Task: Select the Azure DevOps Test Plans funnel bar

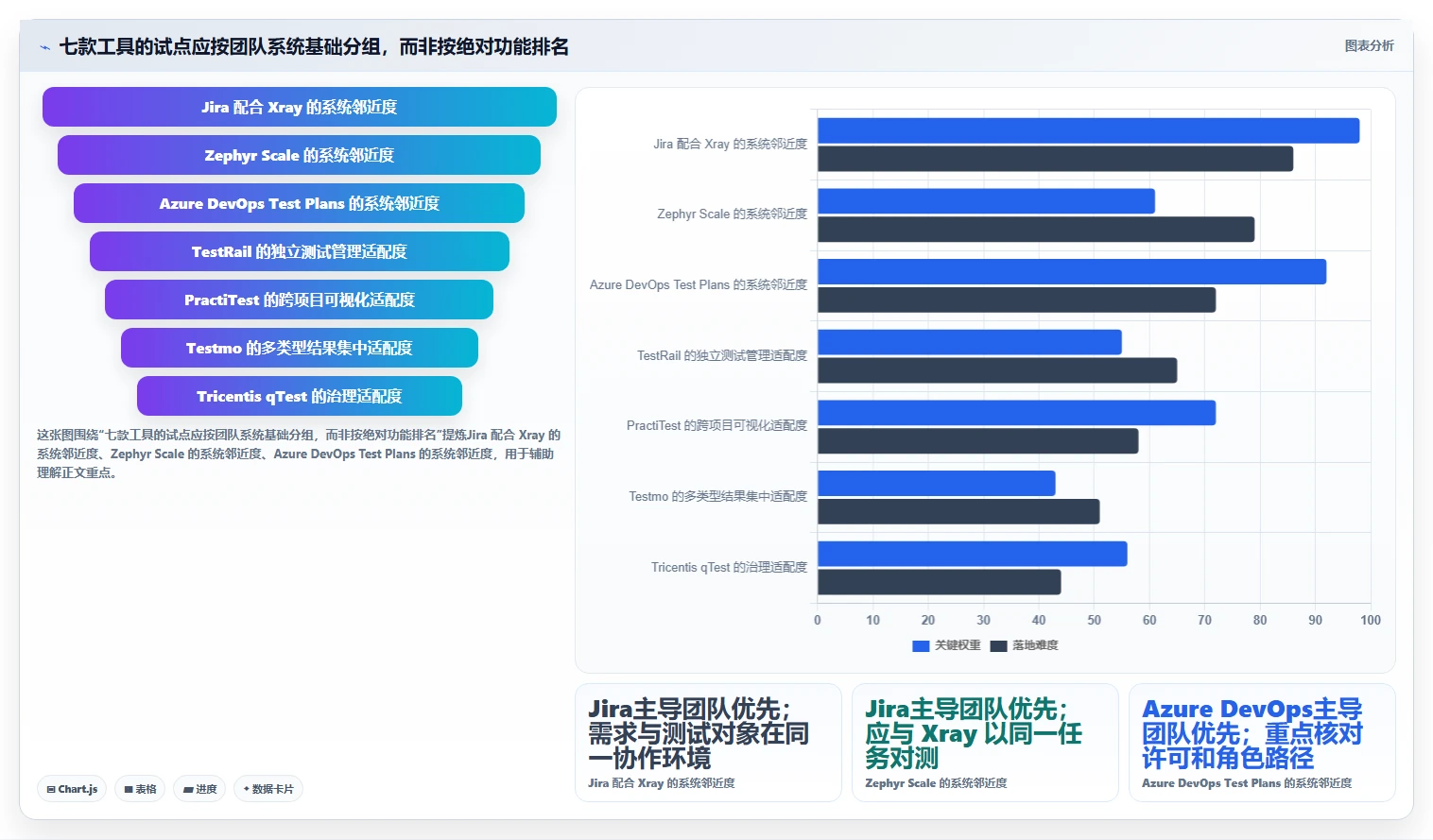Action: [x=299, y=203]
